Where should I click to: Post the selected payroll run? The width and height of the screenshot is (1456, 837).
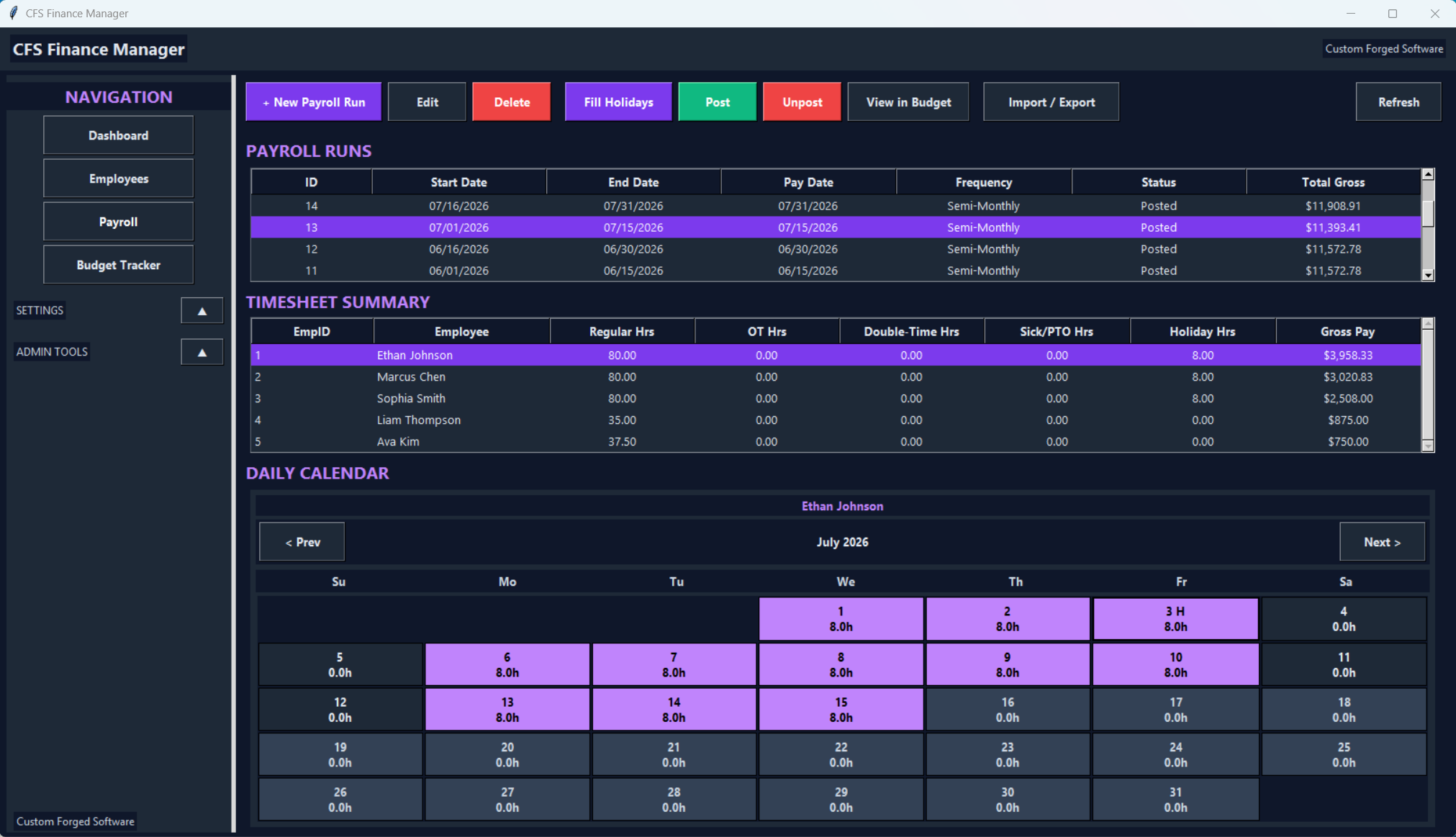718,102
